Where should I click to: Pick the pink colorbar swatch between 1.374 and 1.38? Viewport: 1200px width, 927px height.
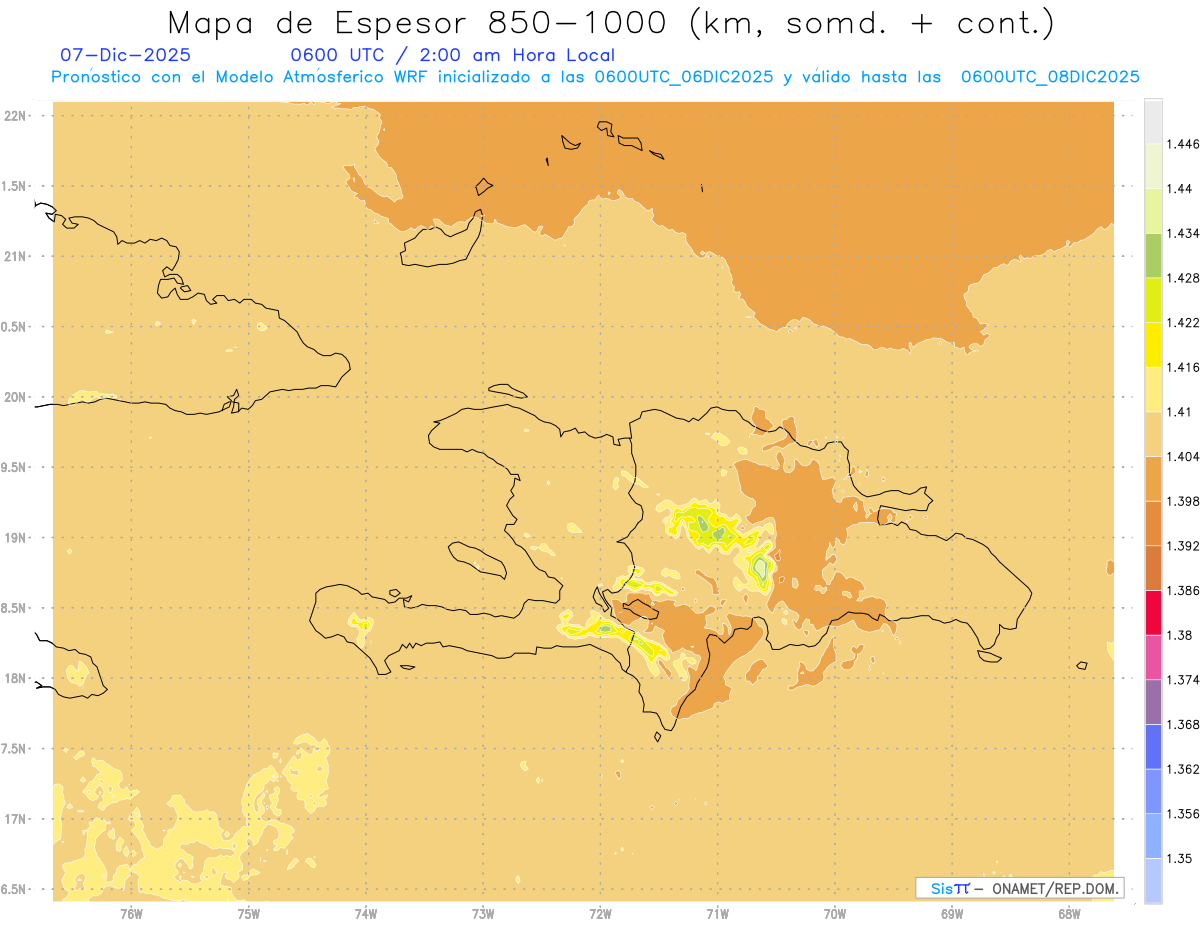(x=1153, y=658)
